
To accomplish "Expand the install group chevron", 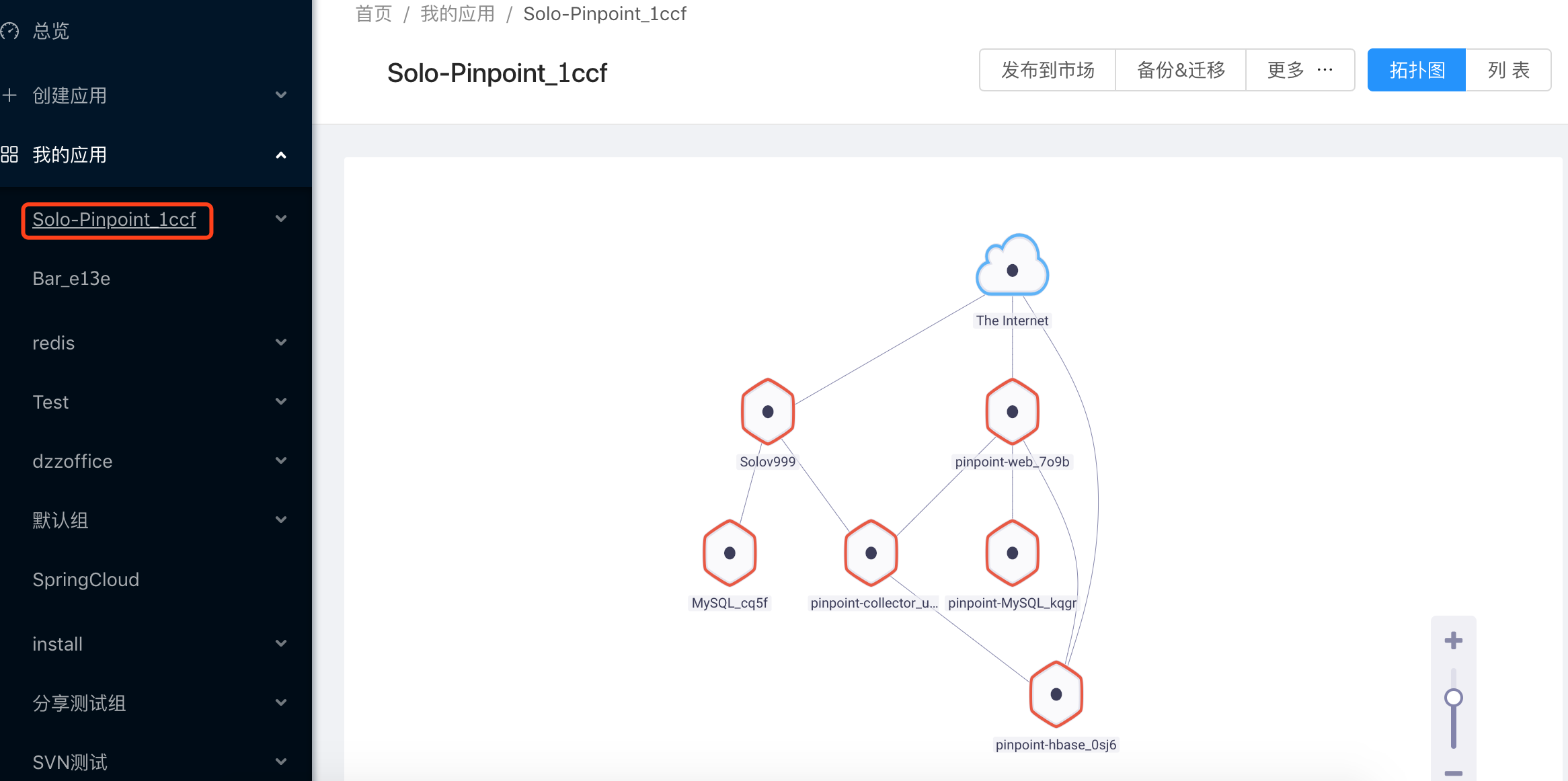I will tap(281, 644).
